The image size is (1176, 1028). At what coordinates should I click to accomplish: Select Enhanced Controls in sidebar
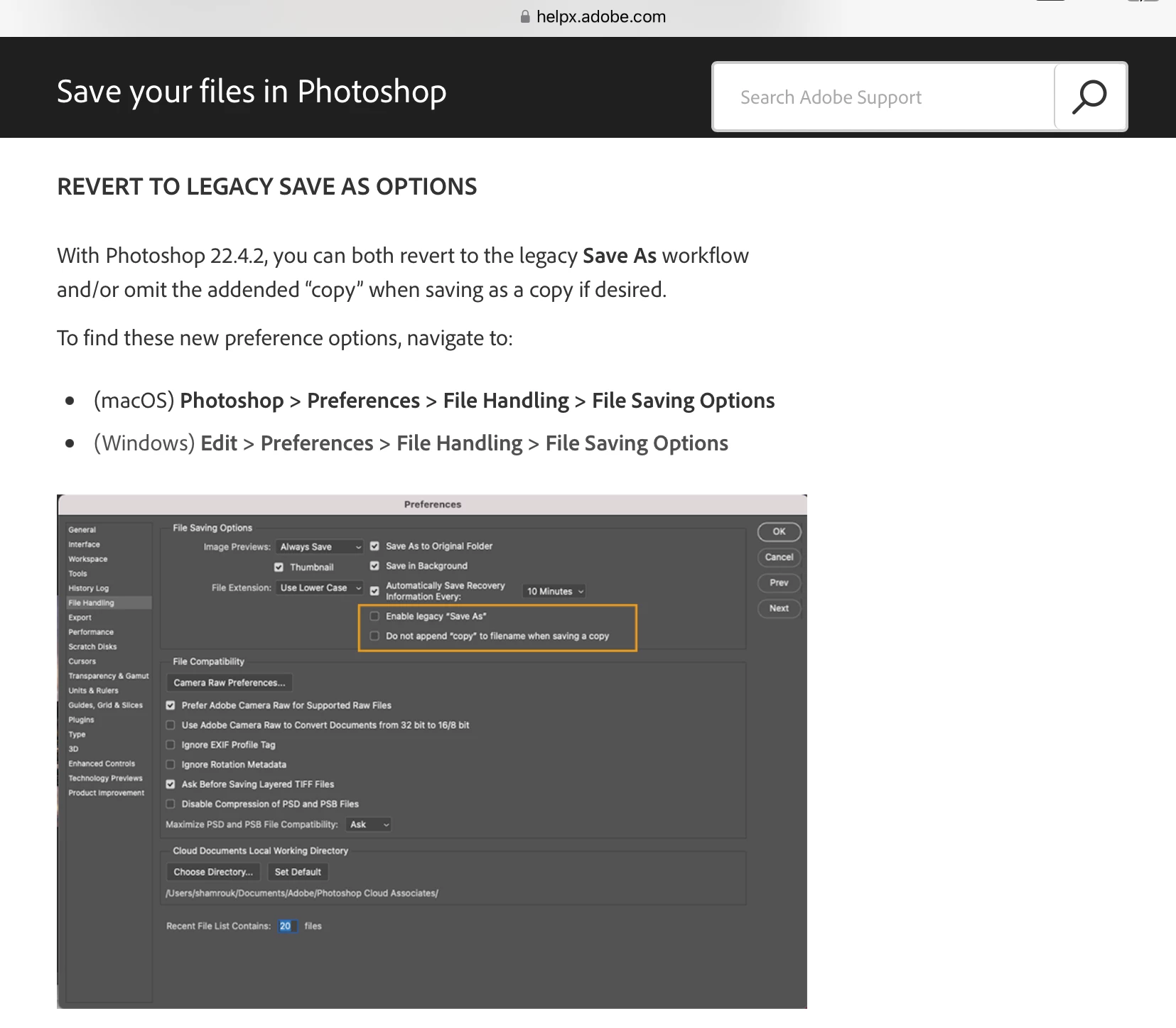(x=102, y=764)
